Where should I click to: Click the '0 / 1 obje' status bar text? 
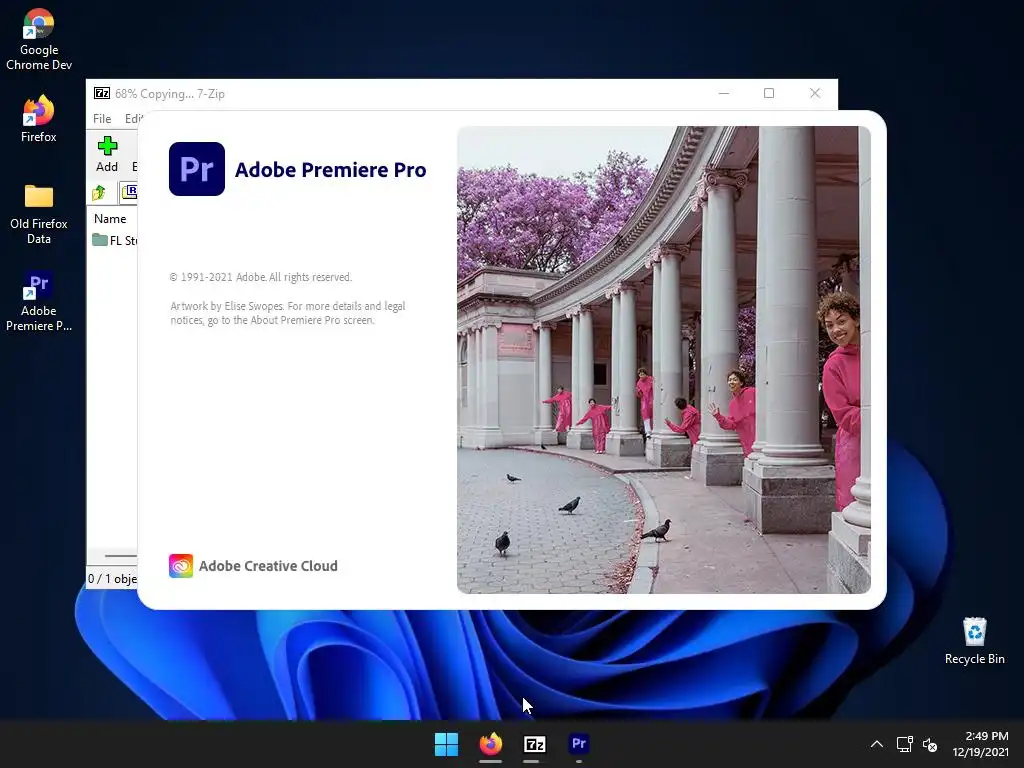pyautogui.click(x=112, y=579)
